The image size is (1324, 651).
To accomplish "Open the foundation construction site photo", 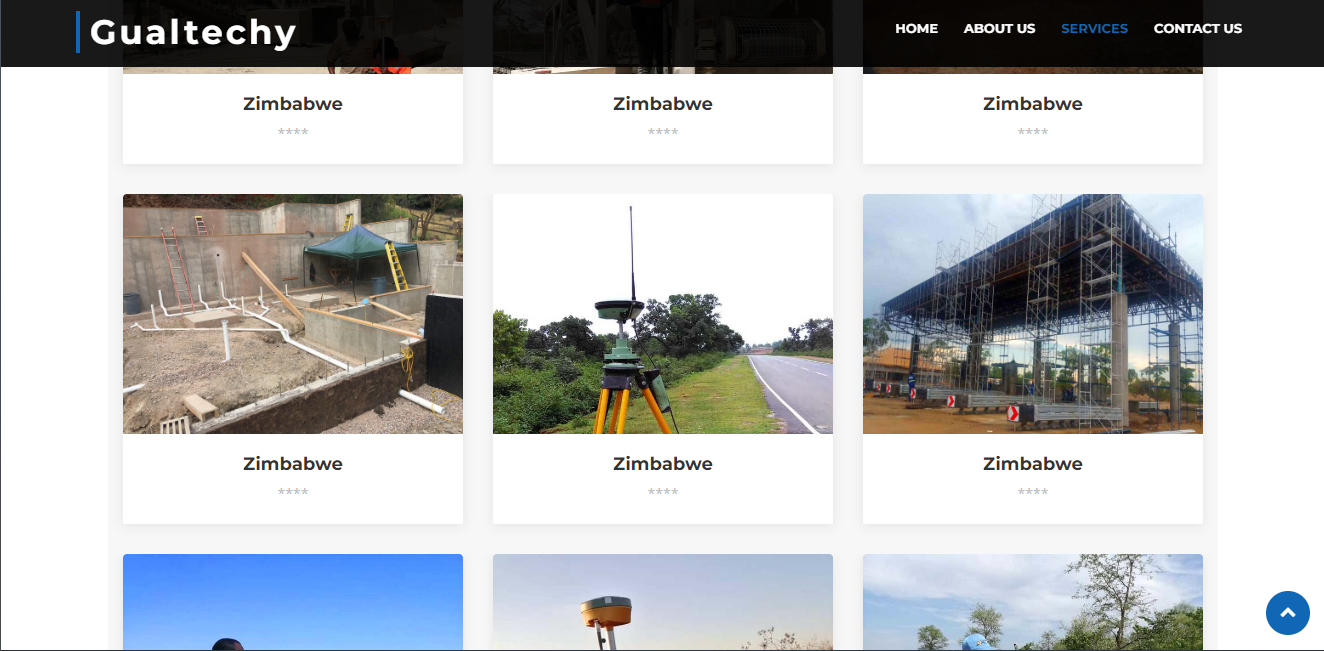I will [x=292, y=313].
